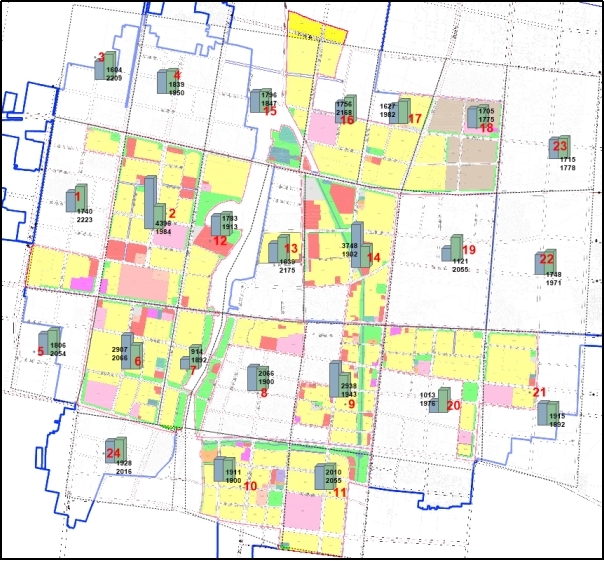The height and width of the screenshot is (561, 604).
Task: Select the 3748 value near zone 14
Action: (x=350, y=245)
